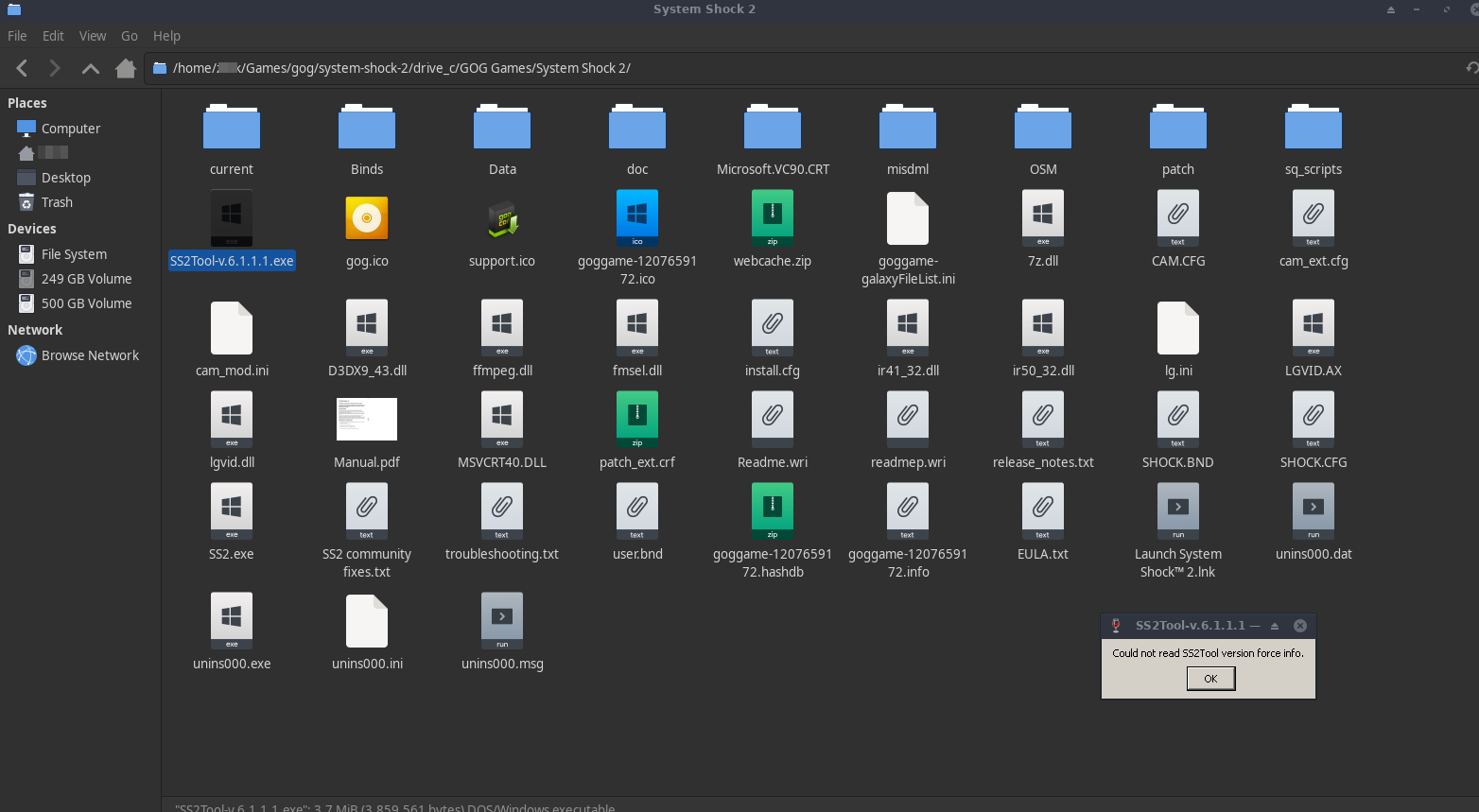1479x812 pixels.
Task: Open the Binds folder icon
Action: tap(367, 127)
